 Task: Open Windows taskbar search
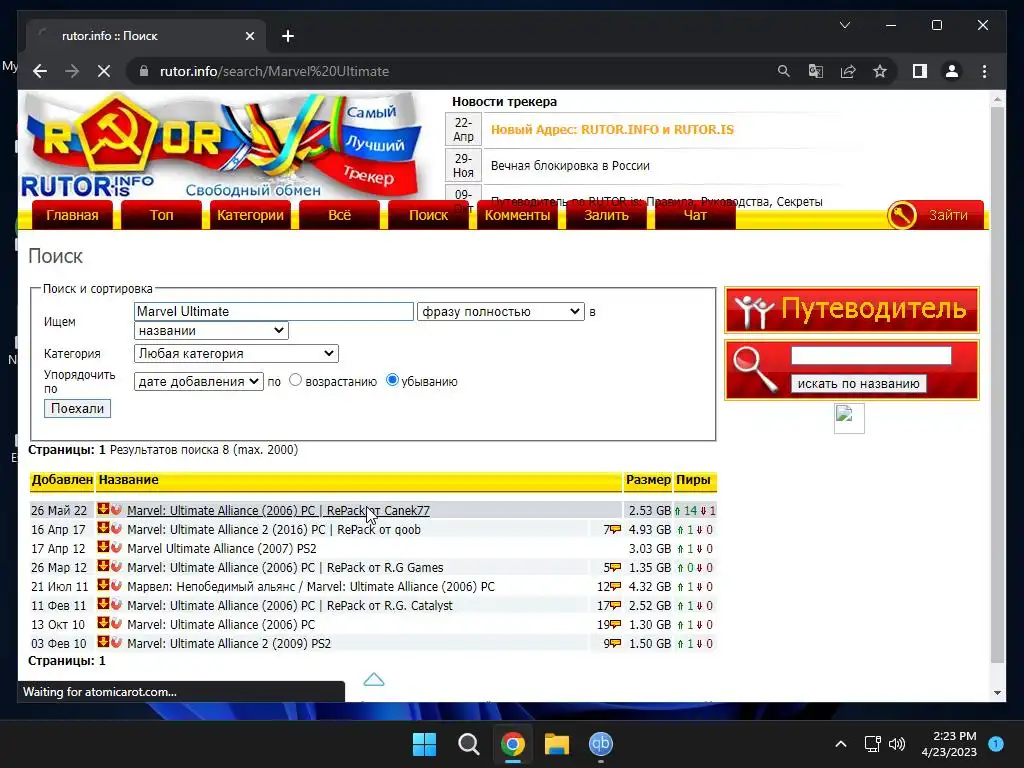(468, 744)
